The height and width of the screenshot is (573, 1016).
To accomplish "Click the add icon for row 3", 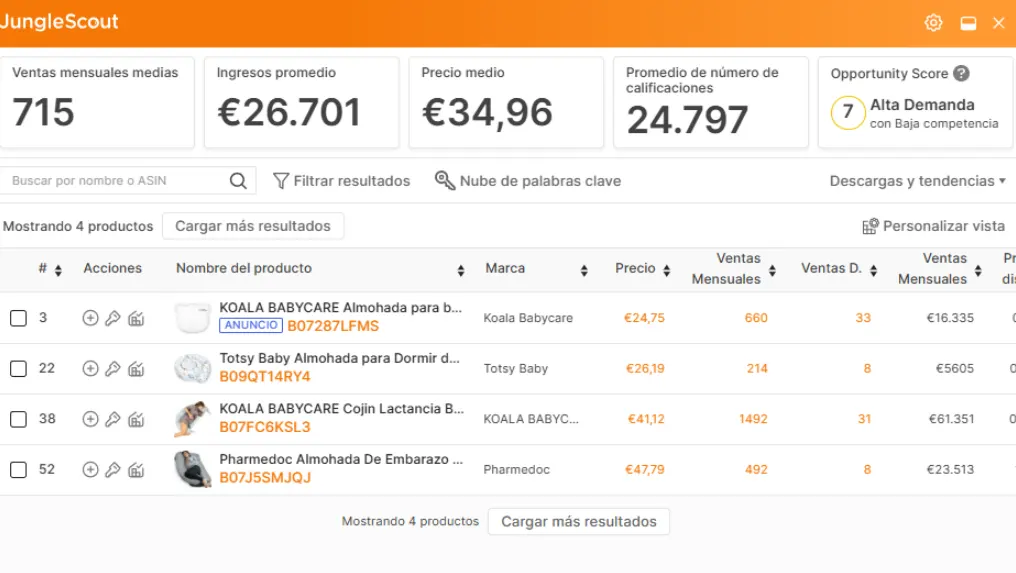I will 90,318.
